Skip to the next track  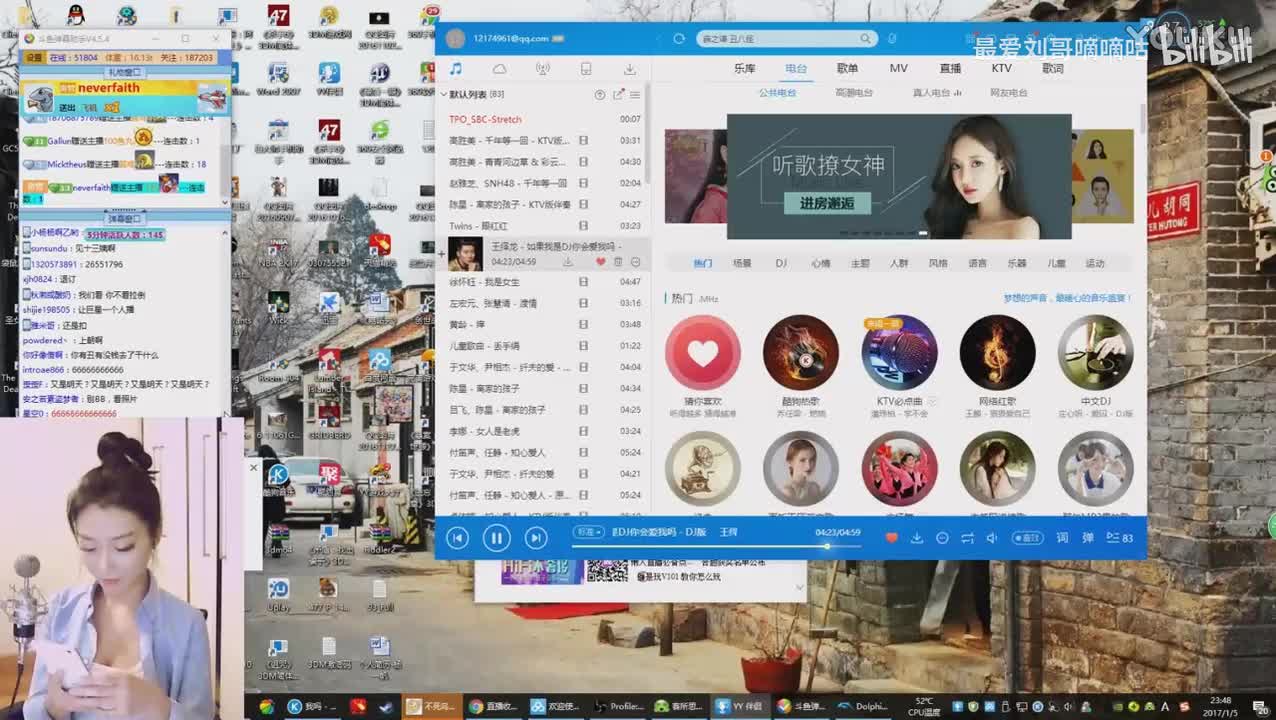pos(536,538)
